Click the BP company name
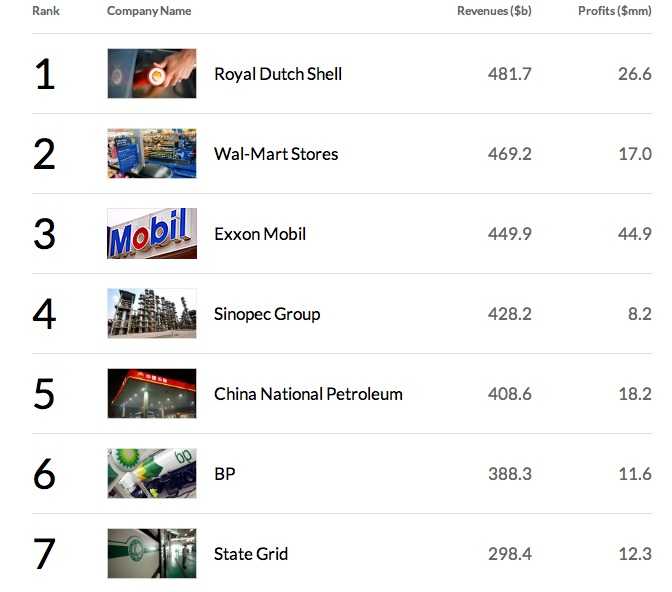The height and width of the screenshot is (592, 672). (225, 474)
